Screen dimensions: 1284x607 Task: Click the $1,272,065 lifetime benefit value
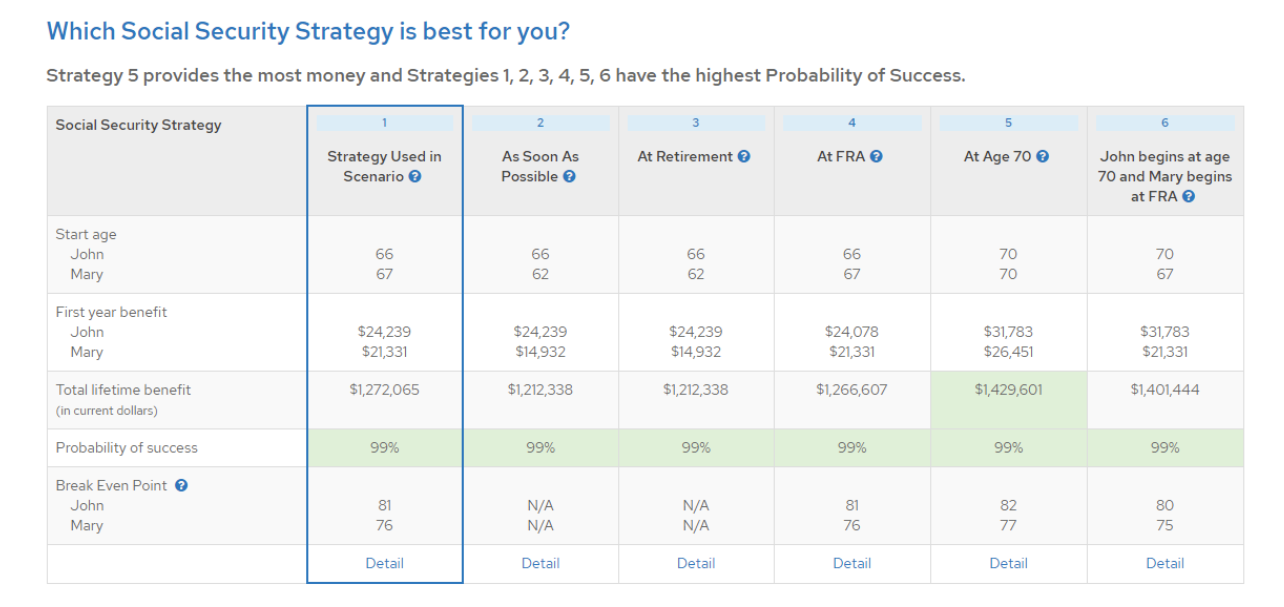[x=384, y=390]
